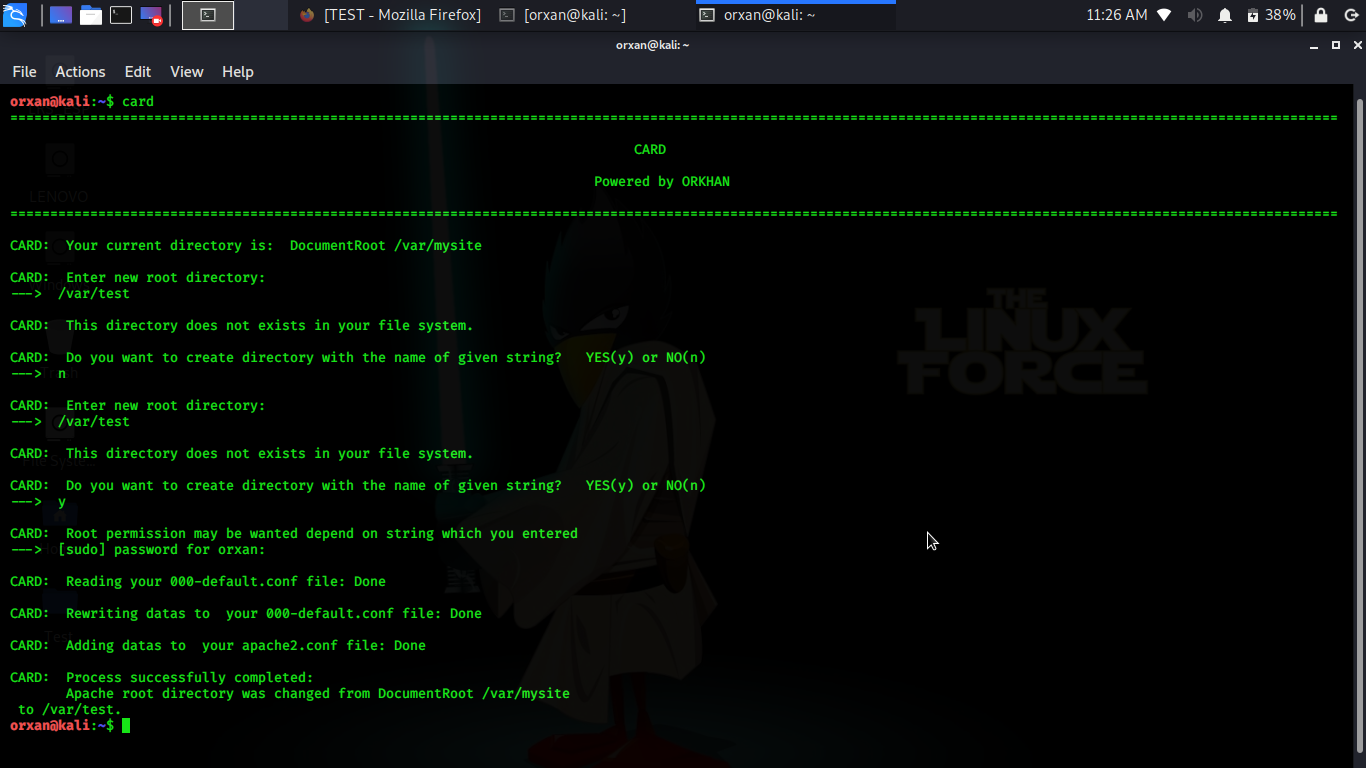Open the Edit menu

pos(138,72)
